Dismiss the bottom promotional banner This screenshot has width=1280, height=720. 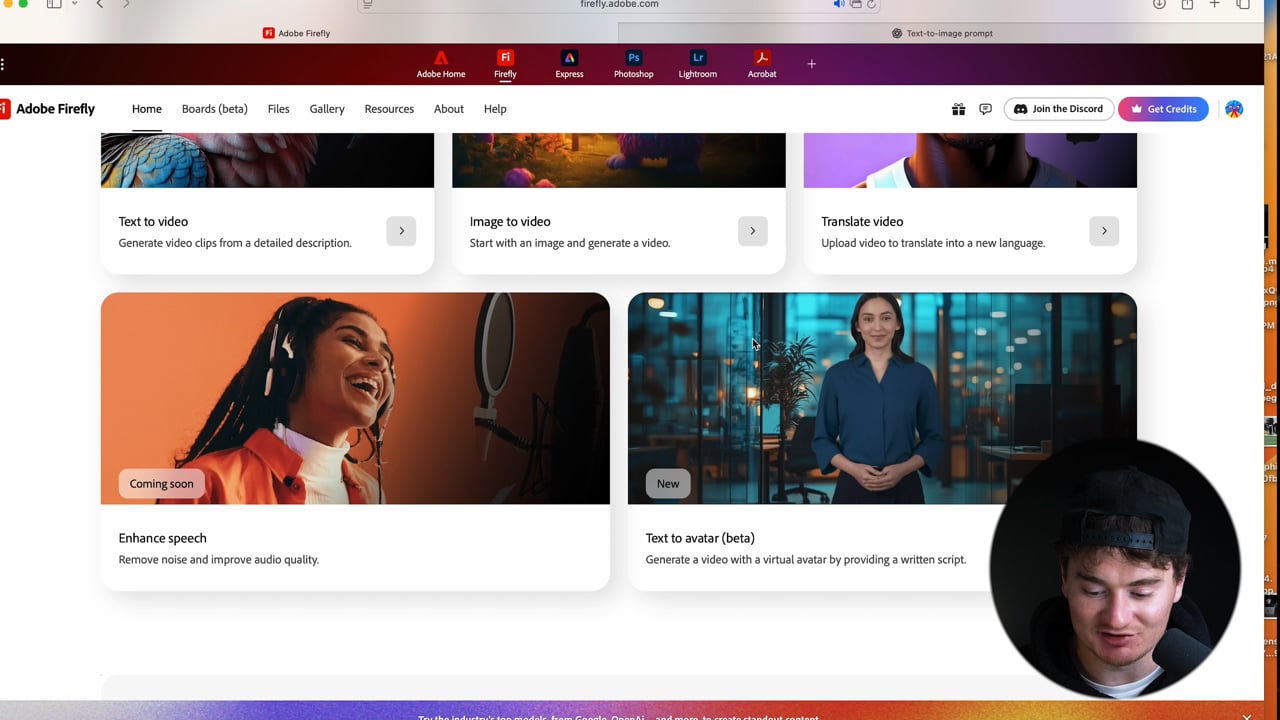click(1246, 715)
